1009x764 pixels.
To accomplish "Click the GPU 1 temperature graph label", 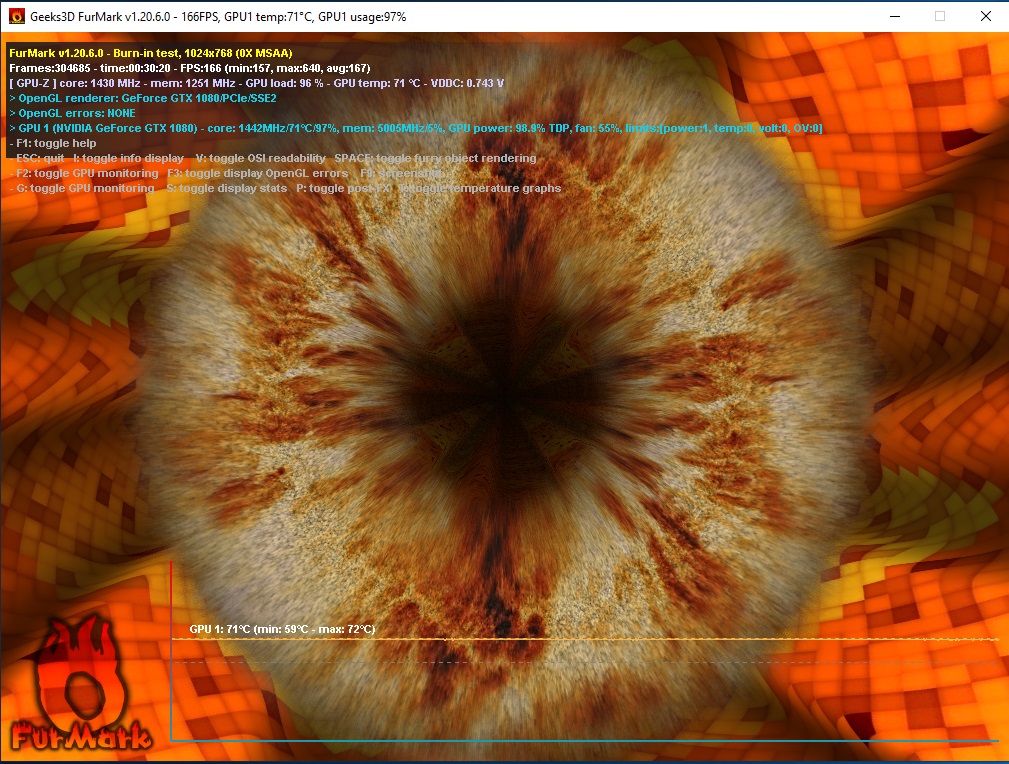I will [282, 629].
